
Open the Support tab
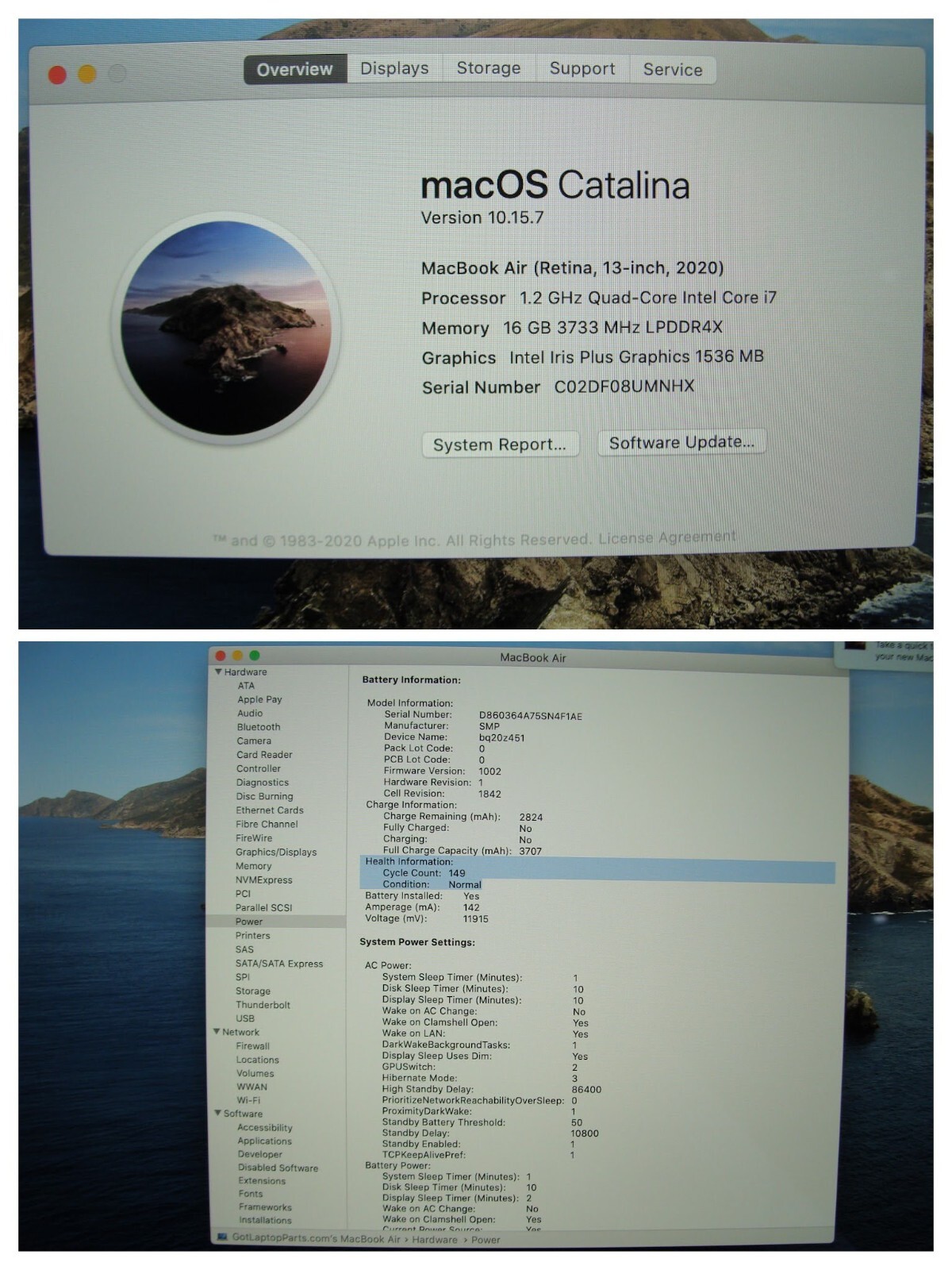pos(582,69)
